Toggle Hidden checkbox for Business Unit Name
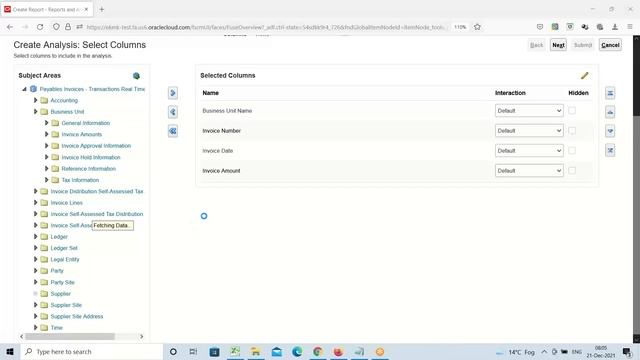Viewport: 640px width, 360px height. 572,110
